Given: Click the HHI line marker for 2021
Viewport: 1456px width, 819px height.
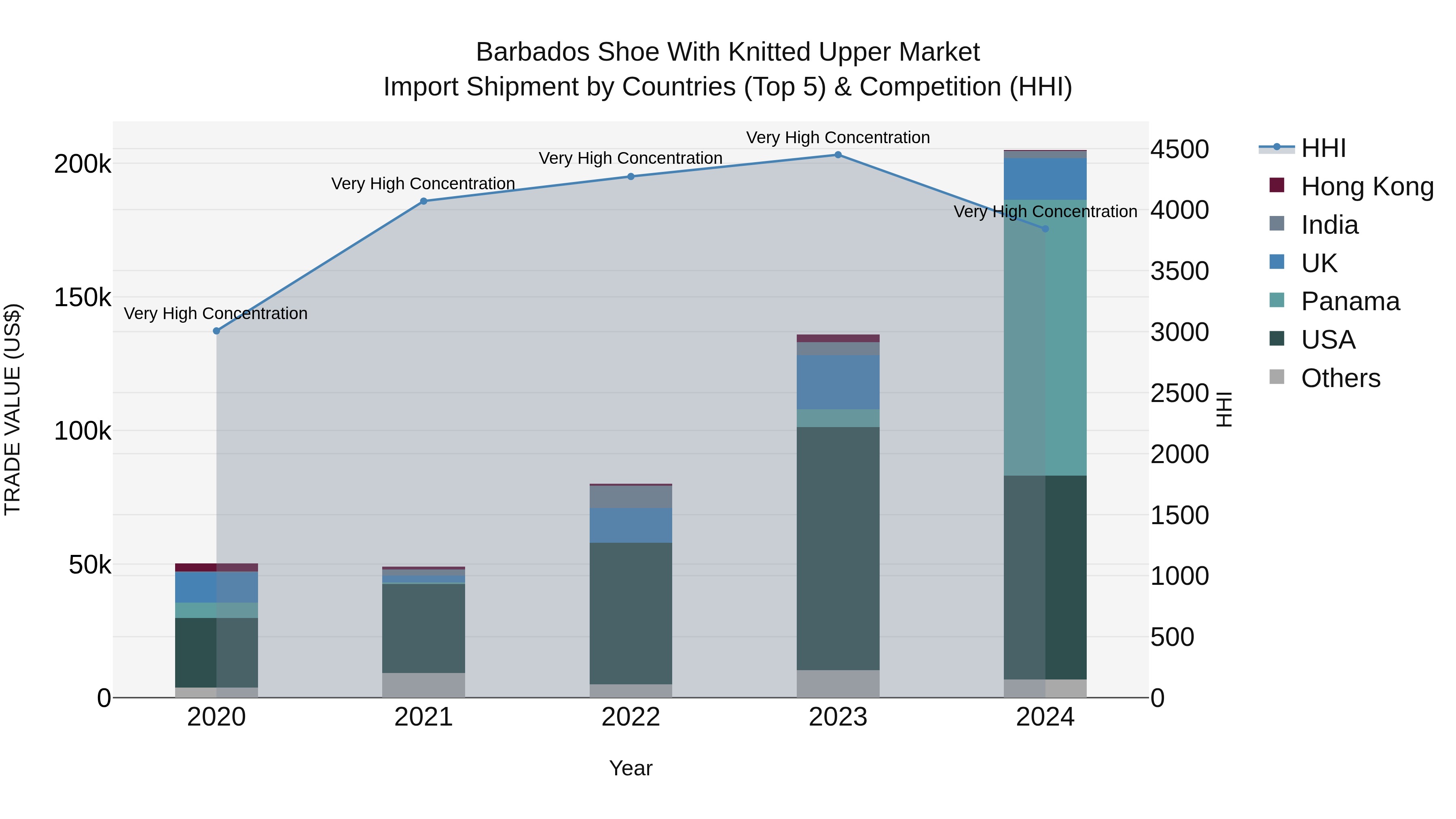Looking at the screenshot, I should 423,201.
